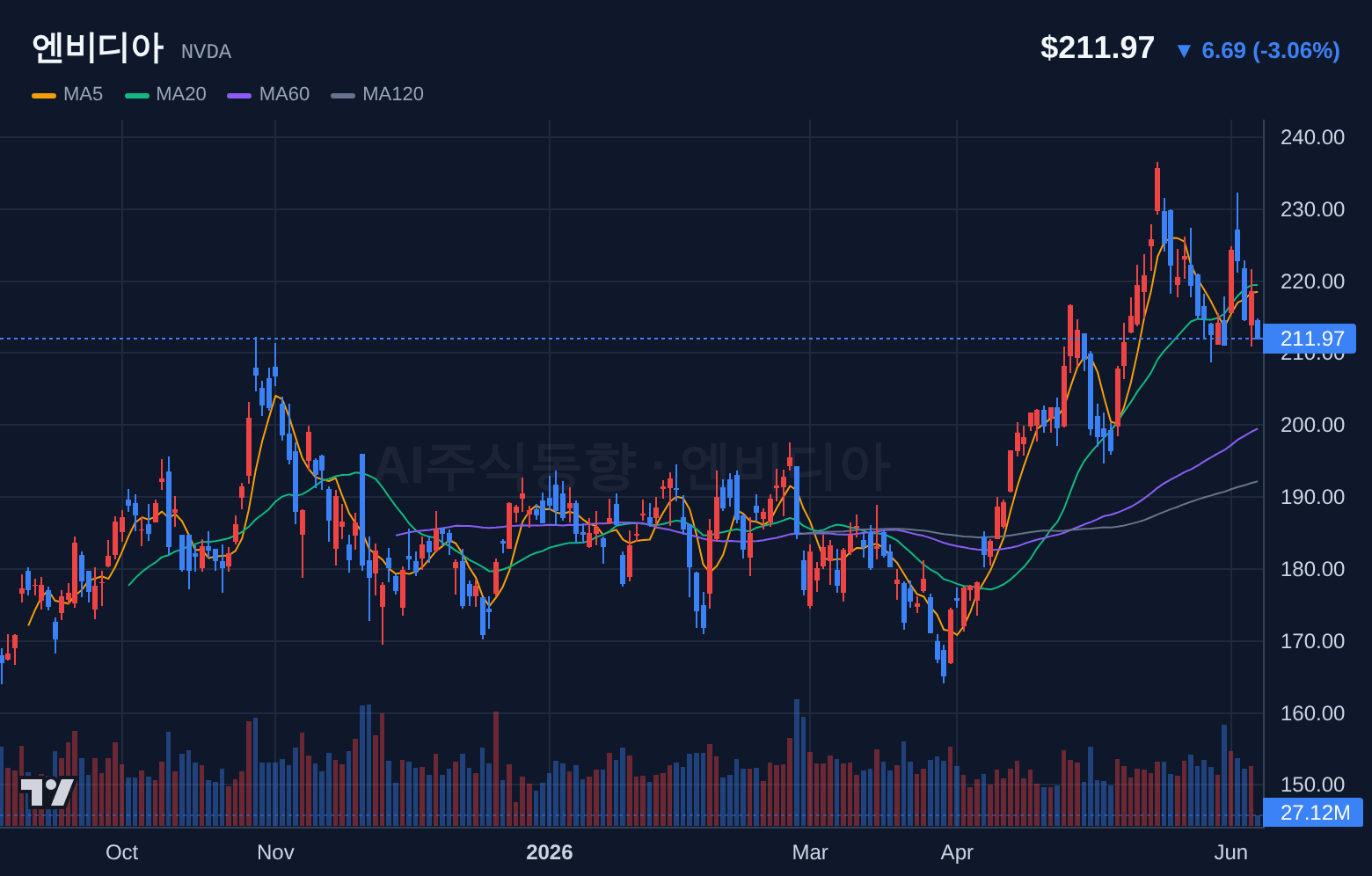Viewport: 1372px width, 876px height.
Task: Click the NVDA ticker symbol
Action: coord(207,52)
